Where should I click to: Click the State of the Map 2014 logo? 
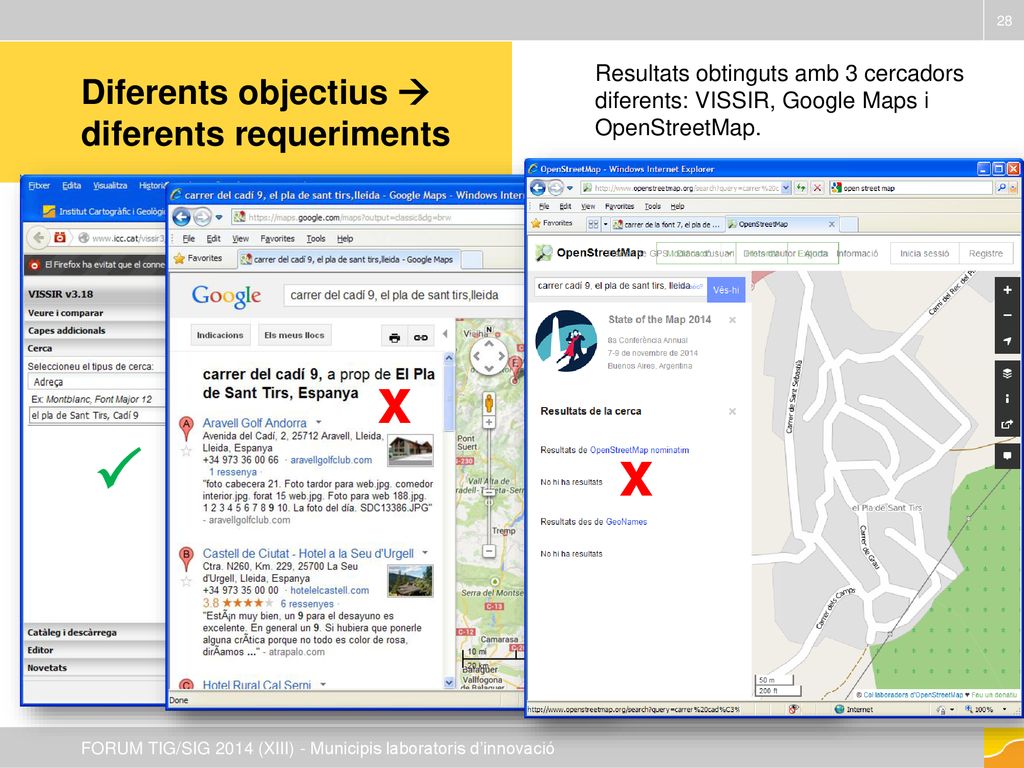point(566,341)
